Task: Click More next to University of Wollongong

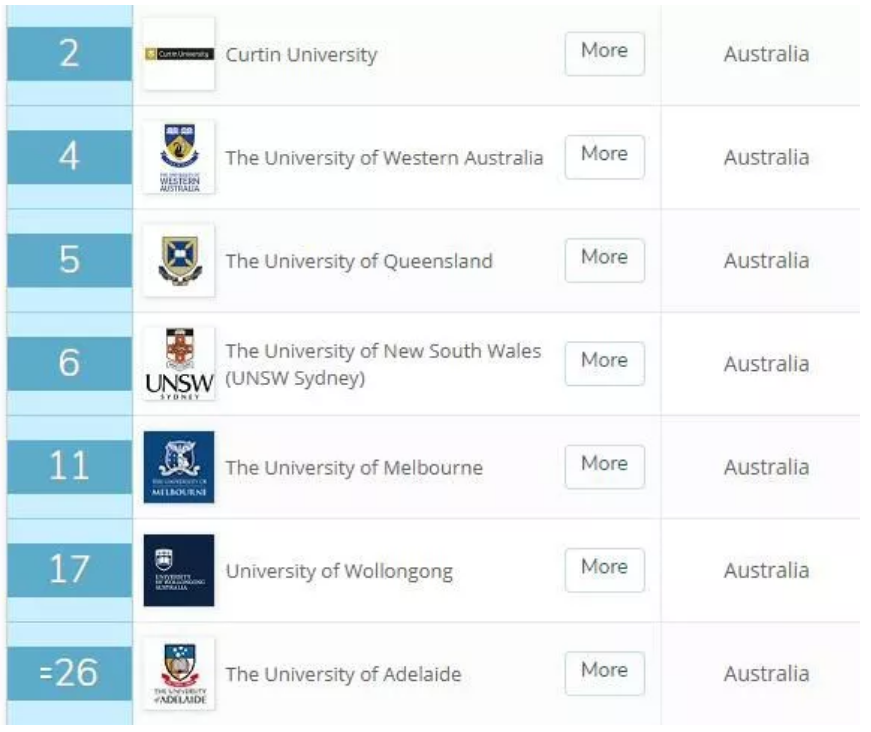Action: click(x=604, y=570)
